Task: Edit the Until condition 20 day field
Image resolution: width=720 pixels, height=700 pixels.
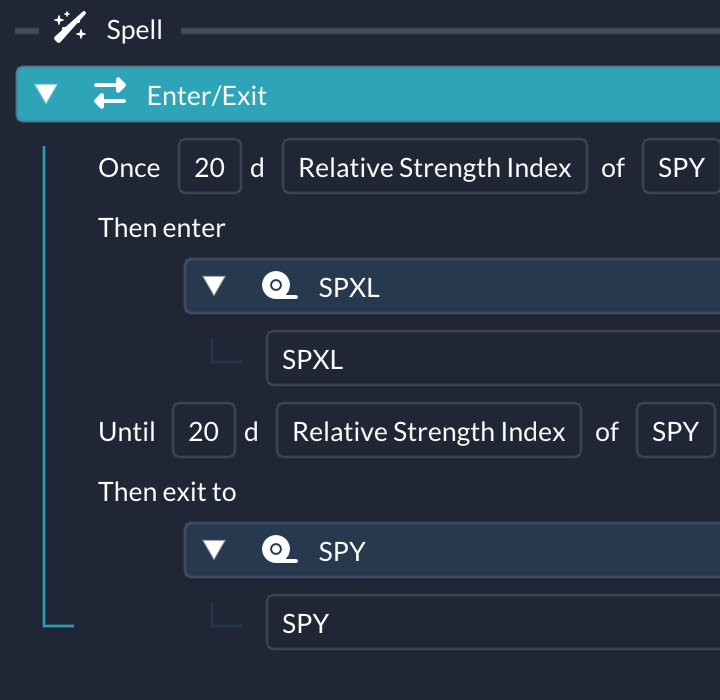Action: click(x=204, y=430)
